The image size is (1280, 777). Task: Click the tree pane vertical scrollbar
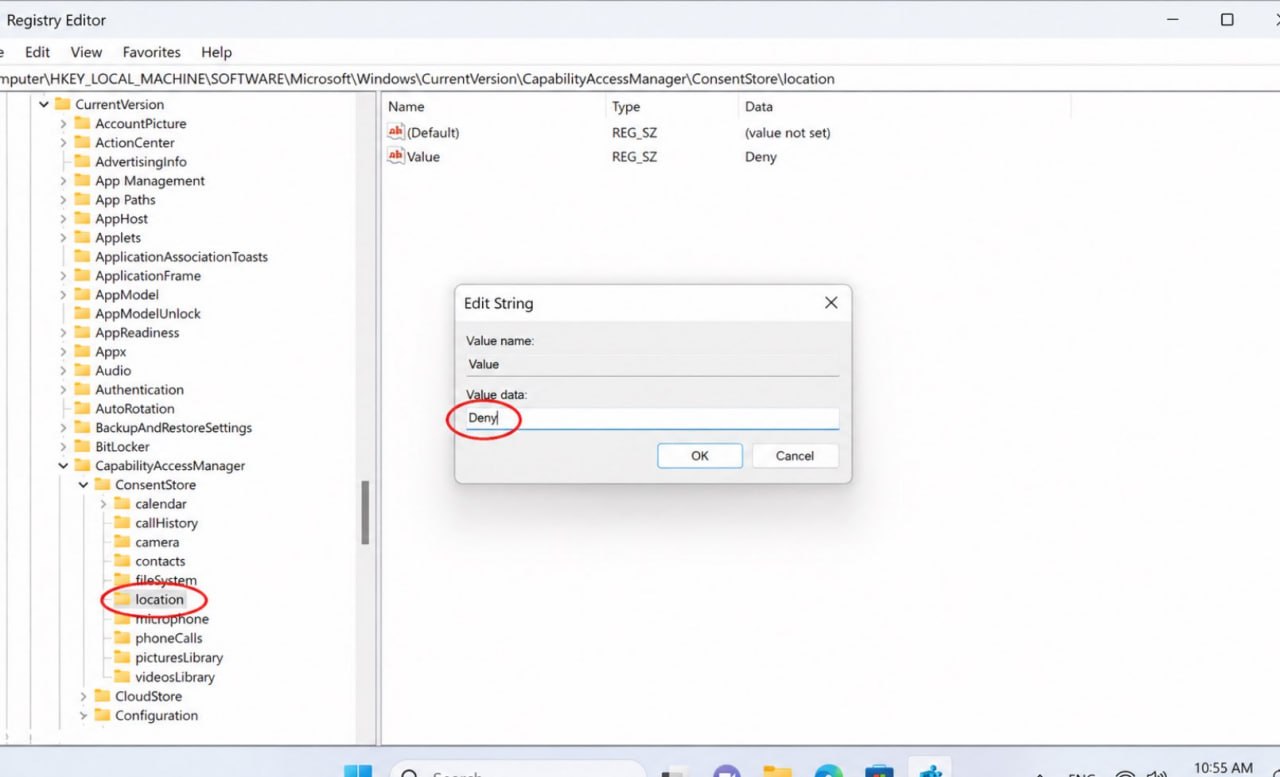pyautogui.click(x=365, y=512)
